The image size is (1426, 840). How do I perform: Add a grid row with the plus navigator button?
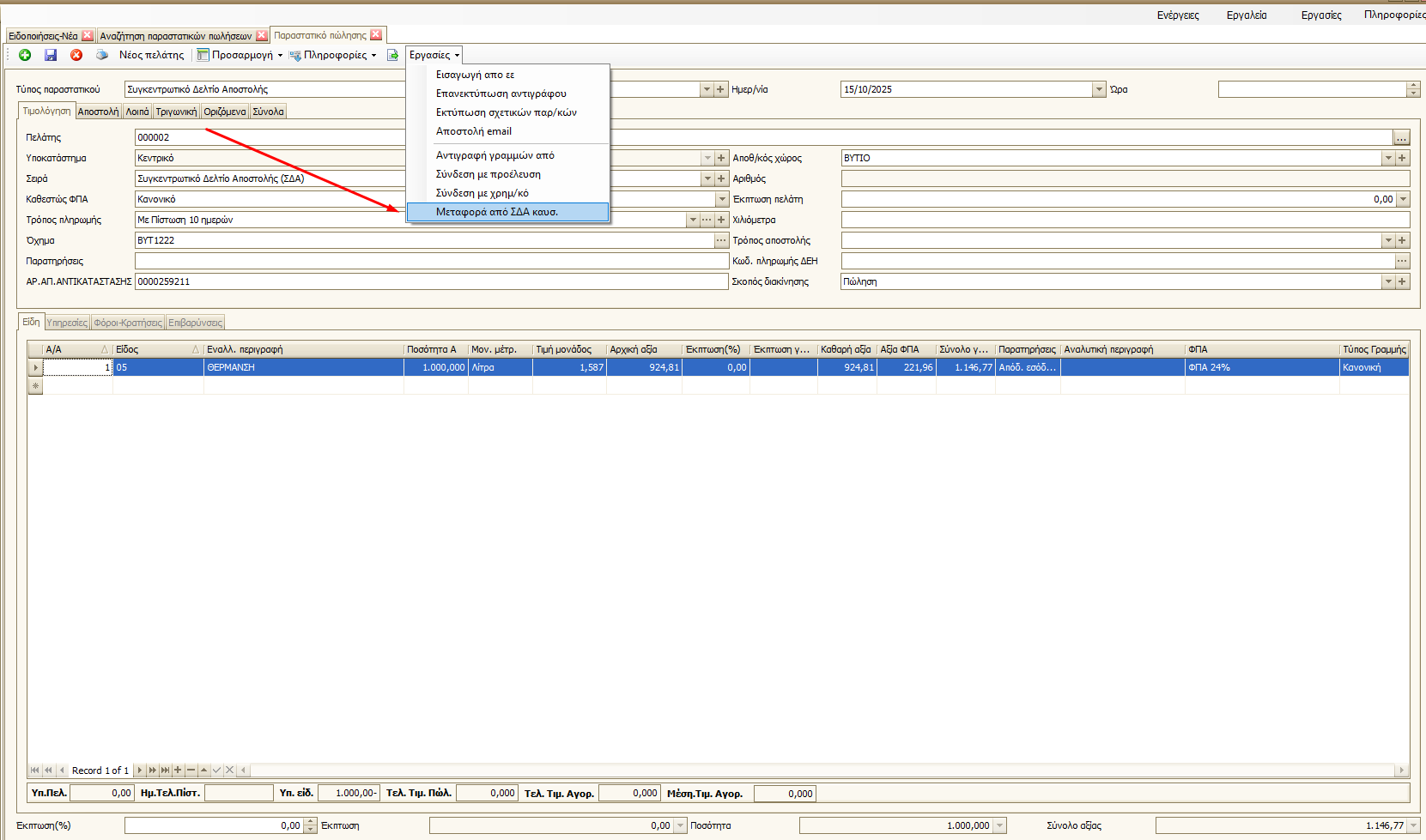coord(178,771)
